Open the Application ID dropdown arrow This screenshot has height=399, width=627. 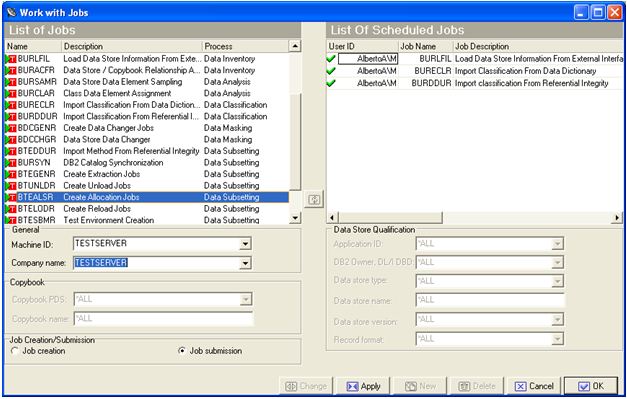pos(557,244)
